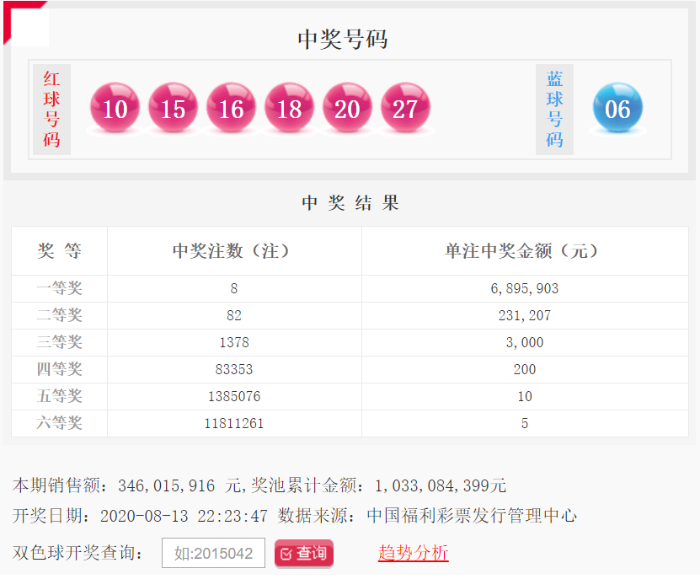Image resolution: width=700 pixels, height=579 pixels.
Task: Click the 查询 search button
Action: [304, 553]
